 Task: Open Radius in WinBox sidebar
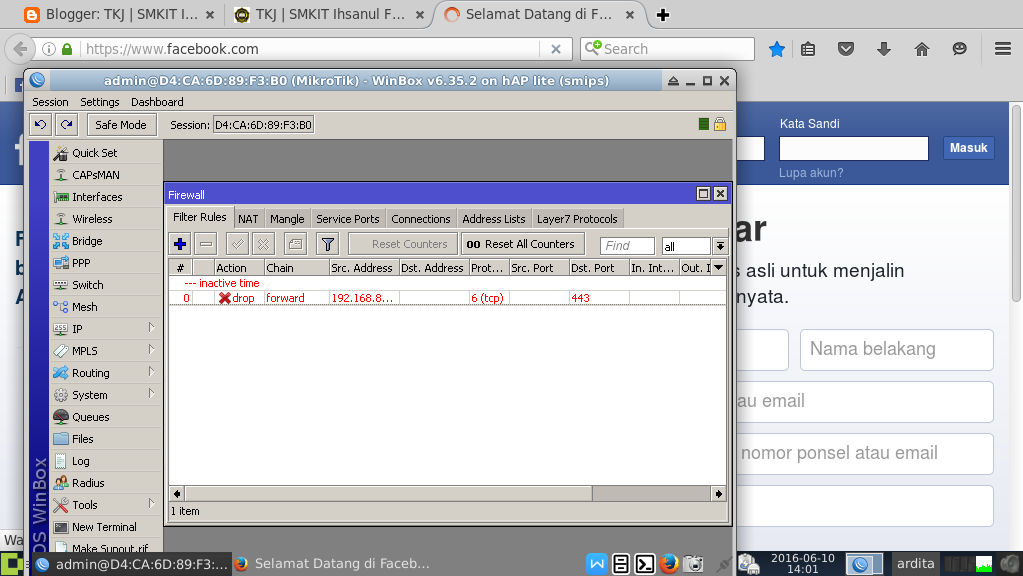tap(106, 483)
